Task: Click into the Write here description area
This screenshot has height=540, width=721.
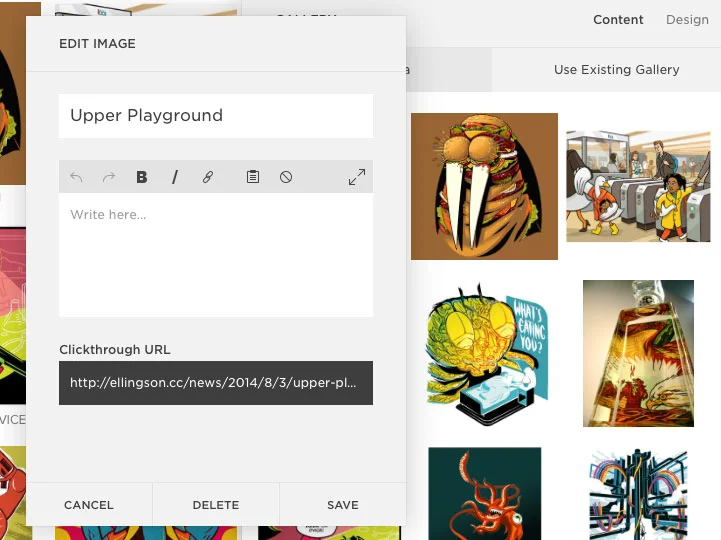Action: point(216,254)
